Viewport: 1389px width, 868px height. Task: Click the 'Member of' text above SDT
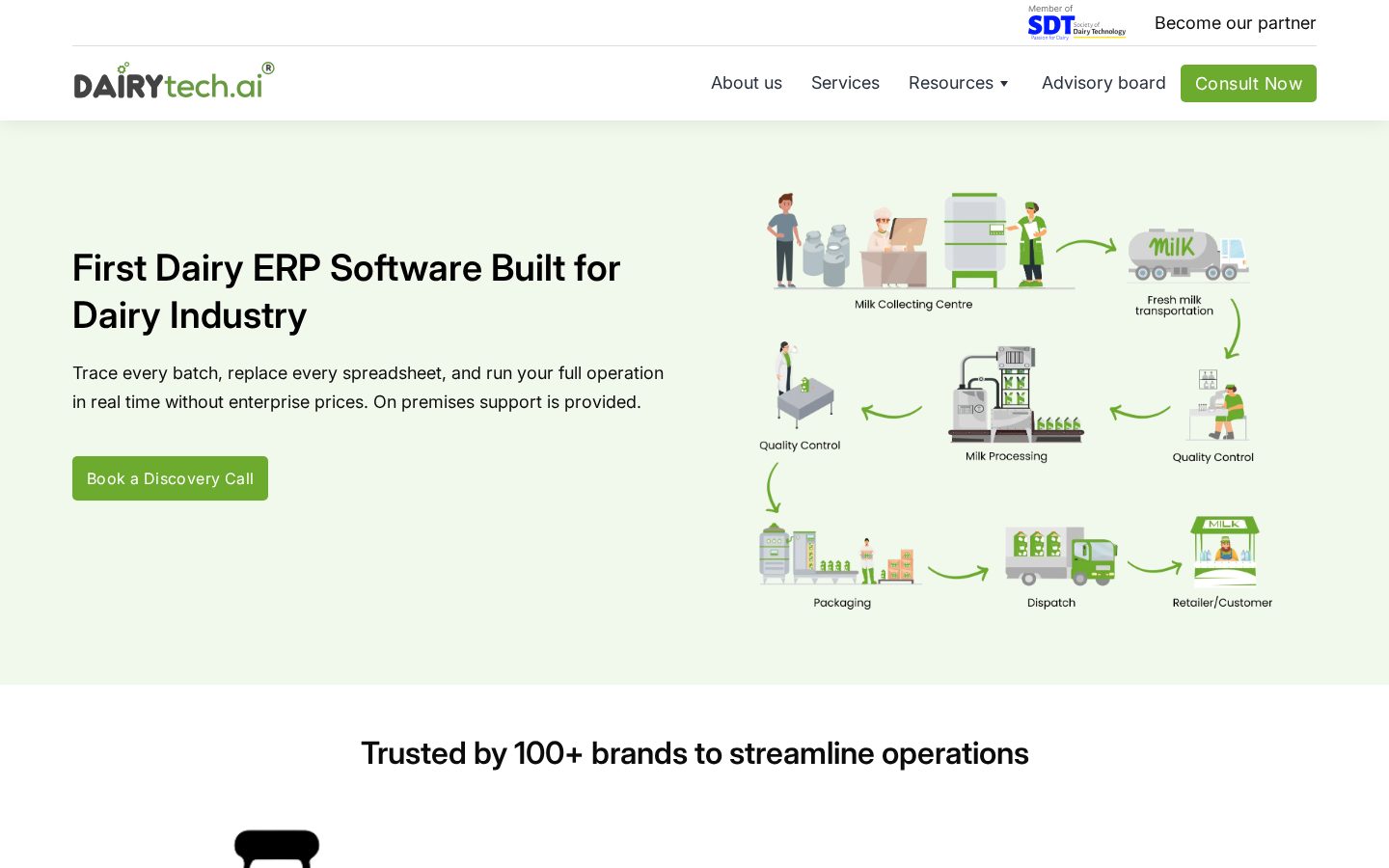point(1050,9)
